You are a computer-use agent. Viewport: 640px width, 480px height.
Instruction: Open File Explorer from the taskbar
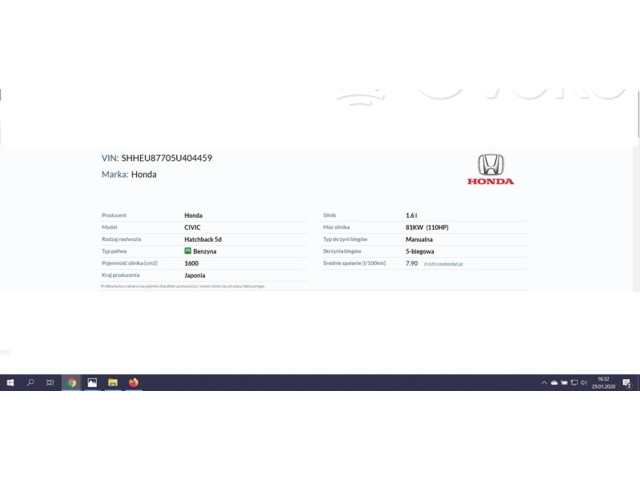click(113, 382)
